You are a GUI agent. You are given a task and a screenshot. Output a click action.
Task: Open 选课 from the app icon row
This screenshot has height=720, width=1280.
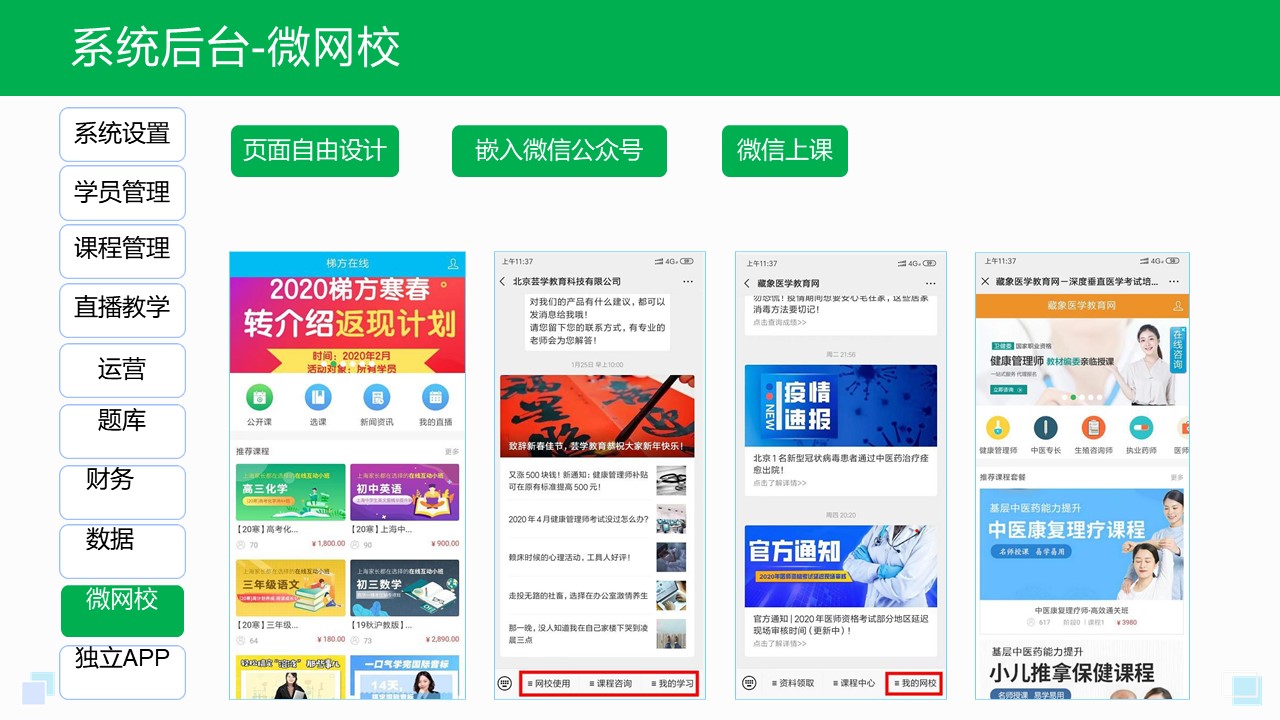[318, 397]
